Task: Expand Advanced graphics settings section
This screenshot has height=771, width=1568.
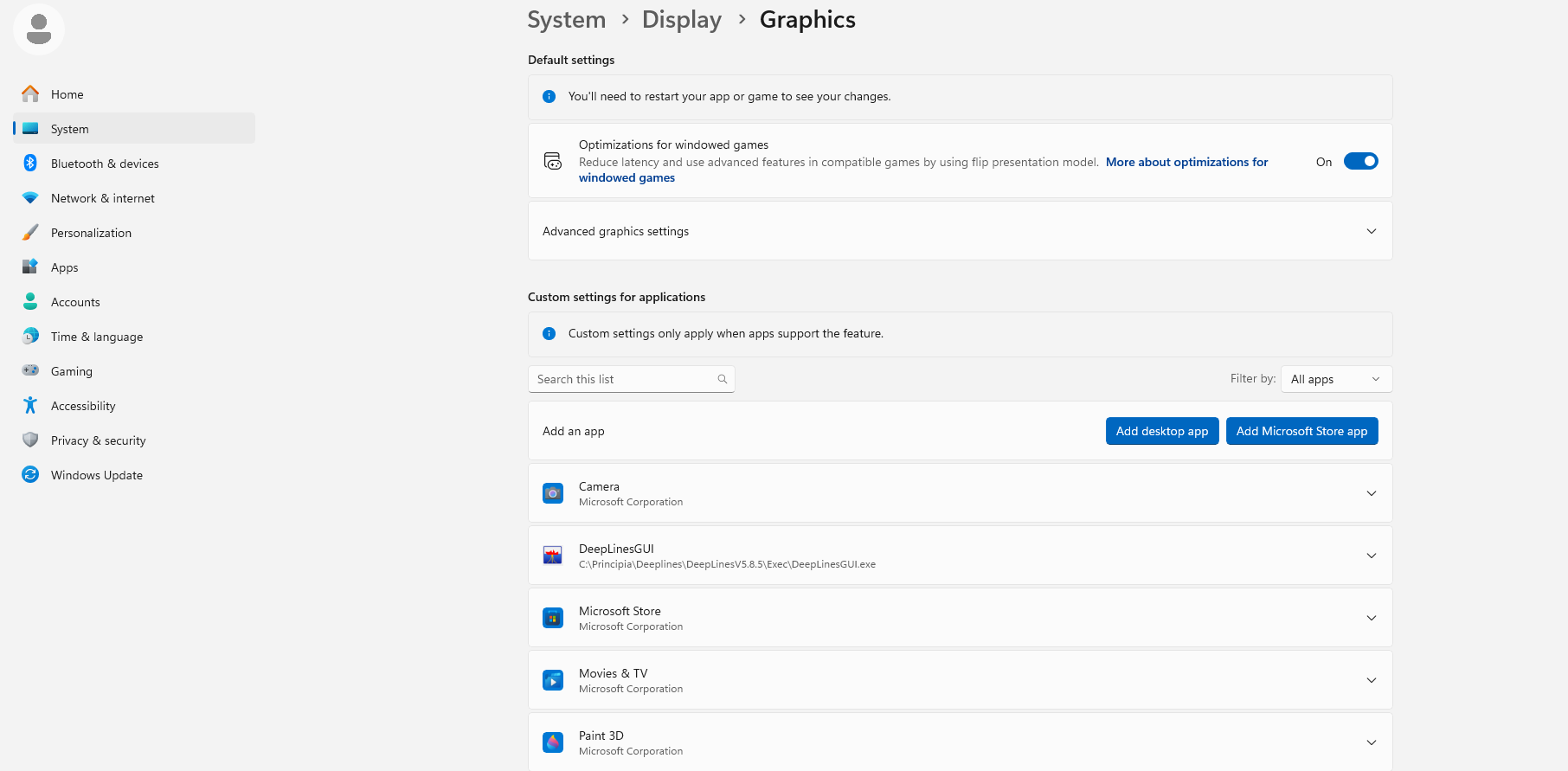Action: pos(1371,231)
